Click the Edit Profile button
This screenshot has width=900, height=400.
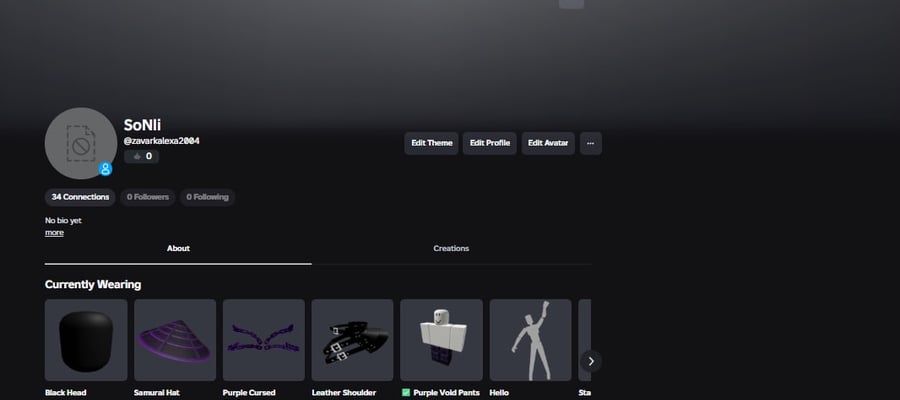coord(490,143)
